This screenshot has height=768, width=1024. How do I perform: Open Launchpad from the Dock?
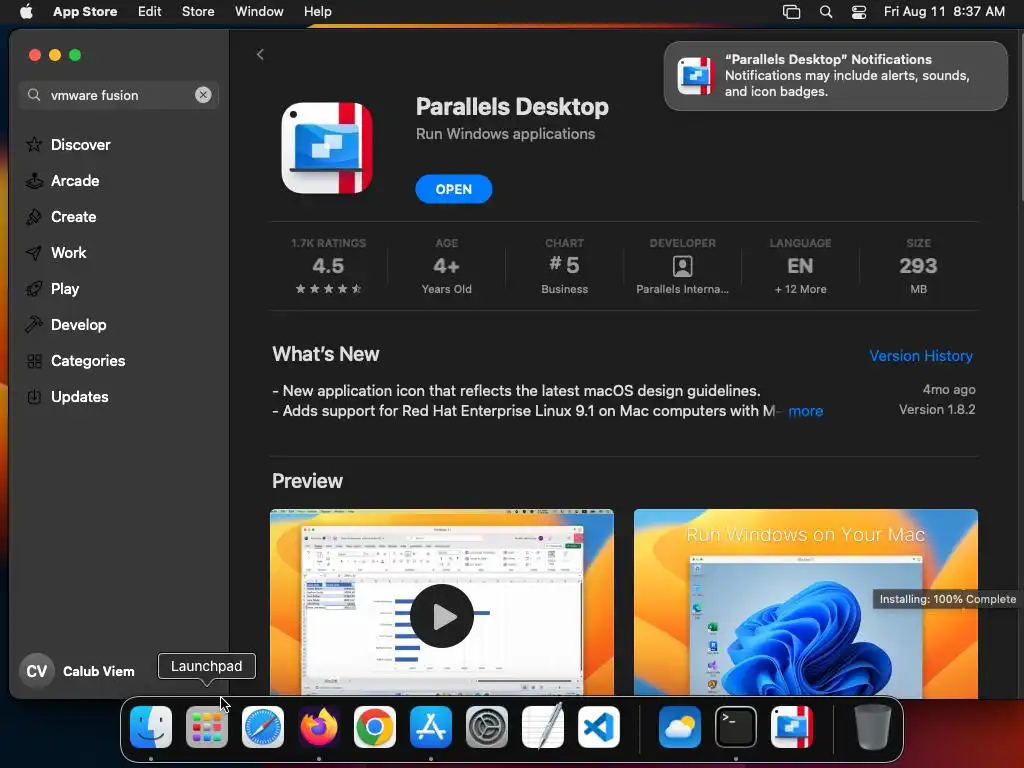(x=207, y=727)
